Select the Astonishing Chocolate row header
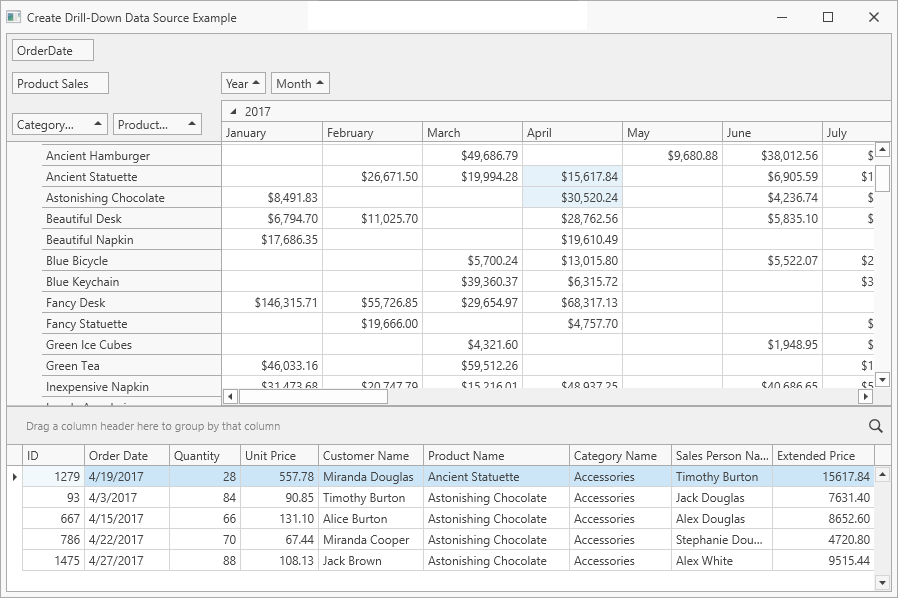Image resolution: width=898 pixels, height=598 pixels. click(132, 198)
